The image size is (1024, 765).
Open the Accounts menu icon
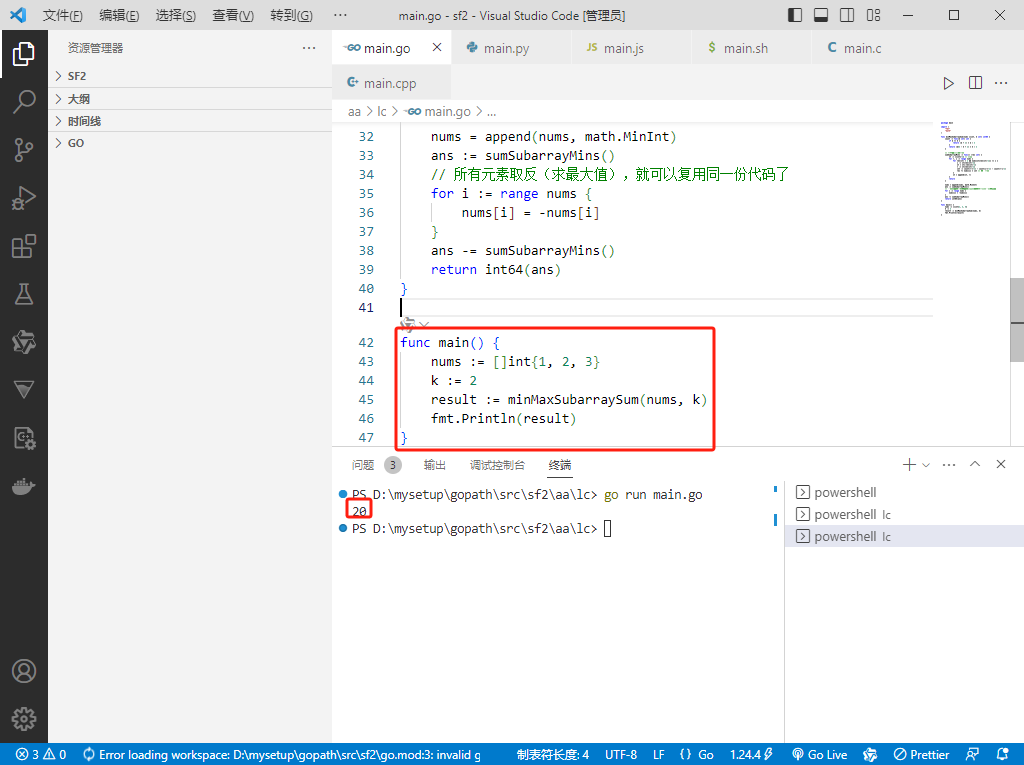pos(24,671)
